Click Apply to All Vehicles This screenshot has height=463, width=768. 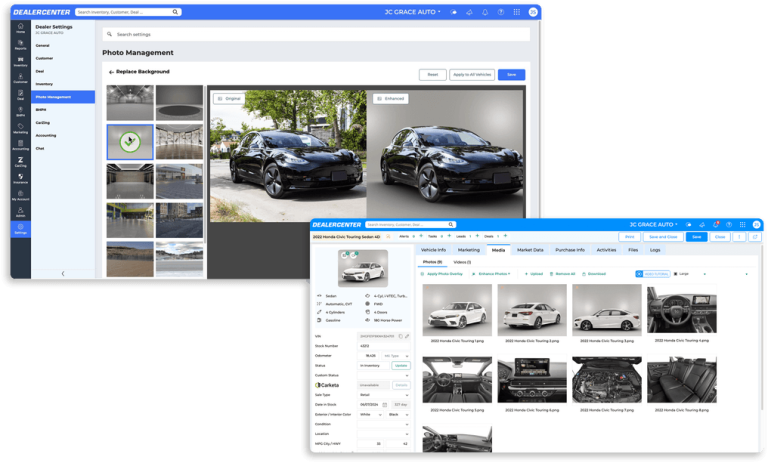472,74
